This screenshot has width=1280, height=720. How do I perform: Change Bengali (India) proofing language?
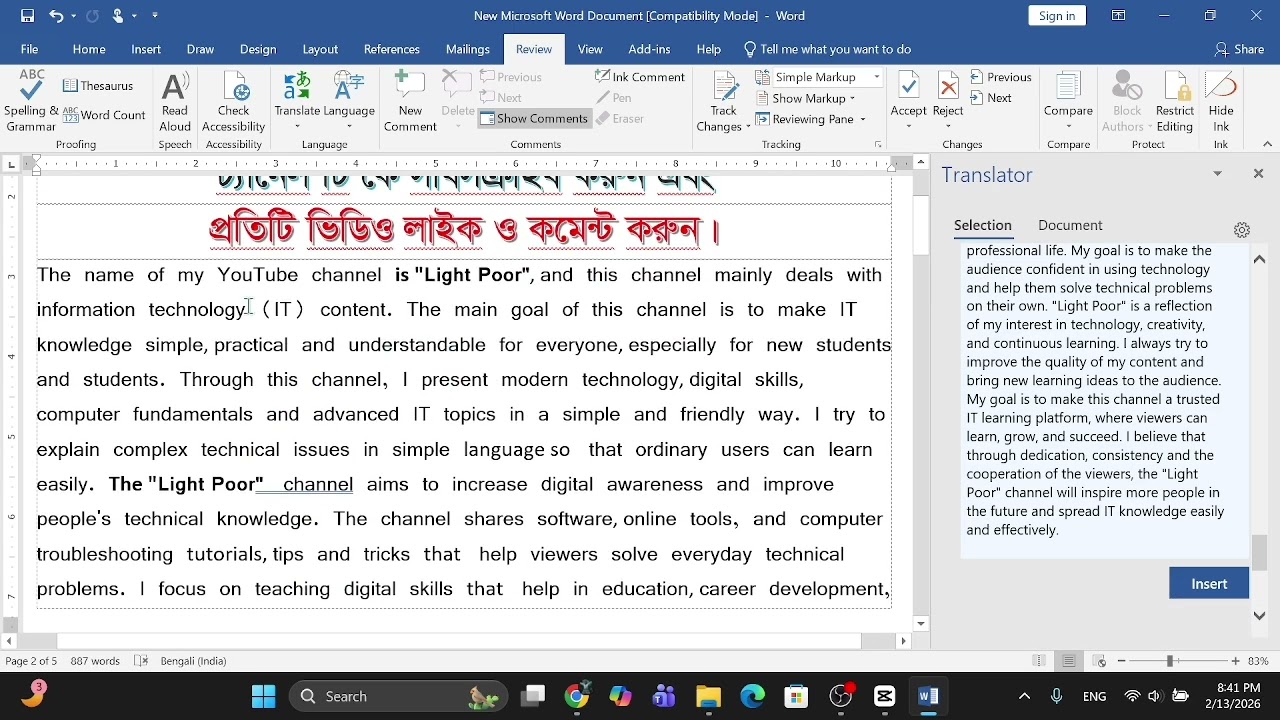(x=193, y=661)
